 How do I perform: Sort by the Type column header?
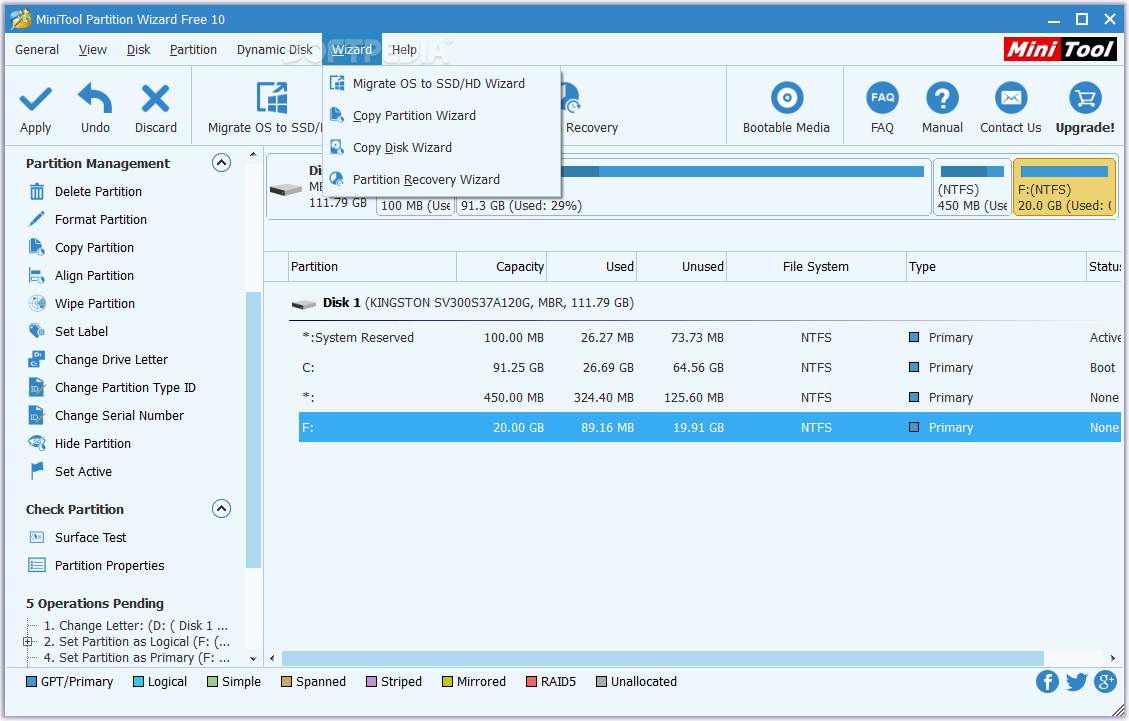pyautogui.click(x=996, y=267)
